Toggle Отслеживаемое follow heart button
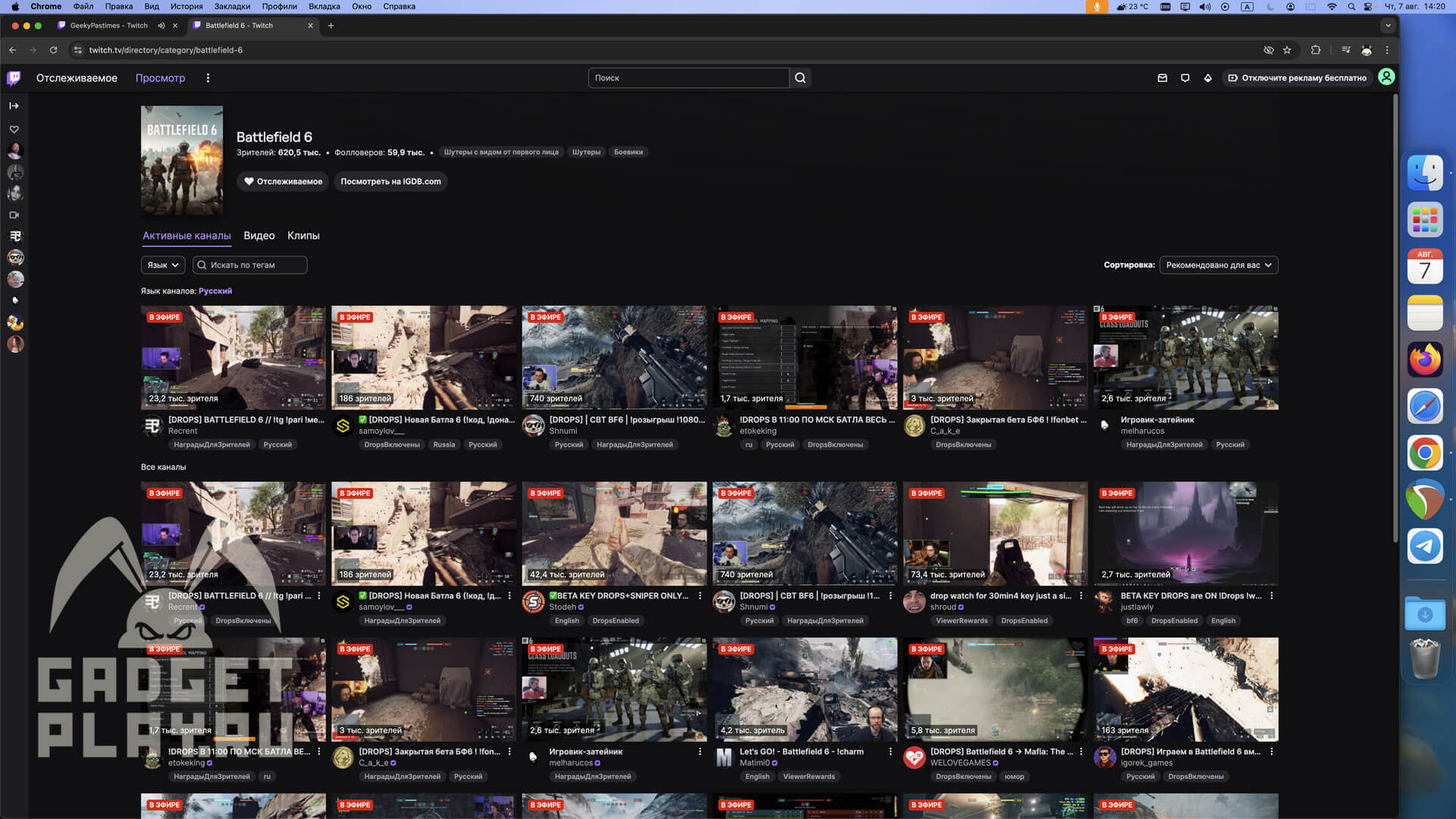Screen dimensions: 1456x819 click(x=283, y=181)
